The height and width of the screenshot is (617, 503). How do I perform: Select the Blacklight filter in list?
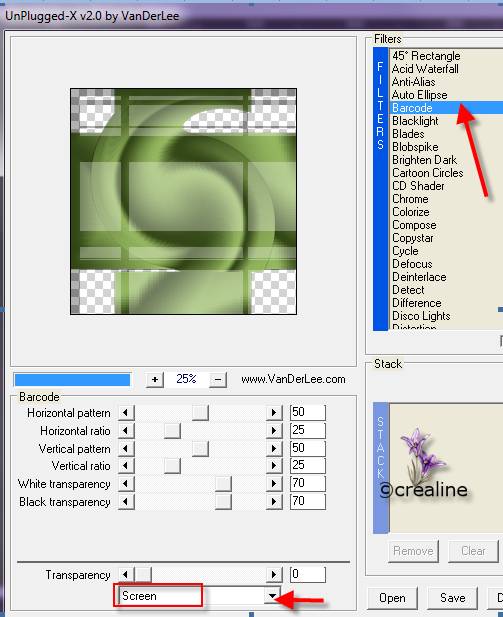[415, 121]
